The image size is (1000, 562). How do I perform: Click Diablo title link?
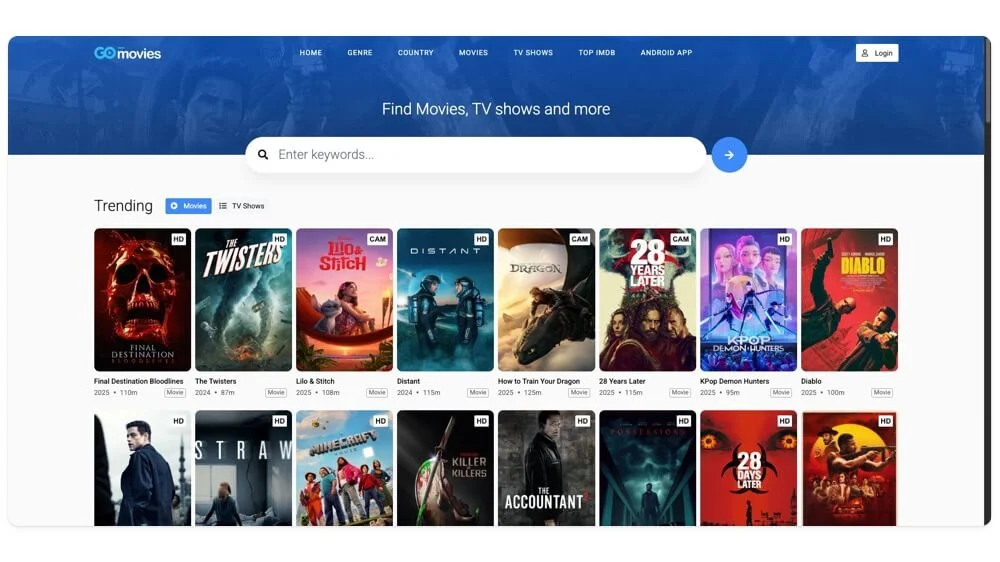click(x=811, y=381)
